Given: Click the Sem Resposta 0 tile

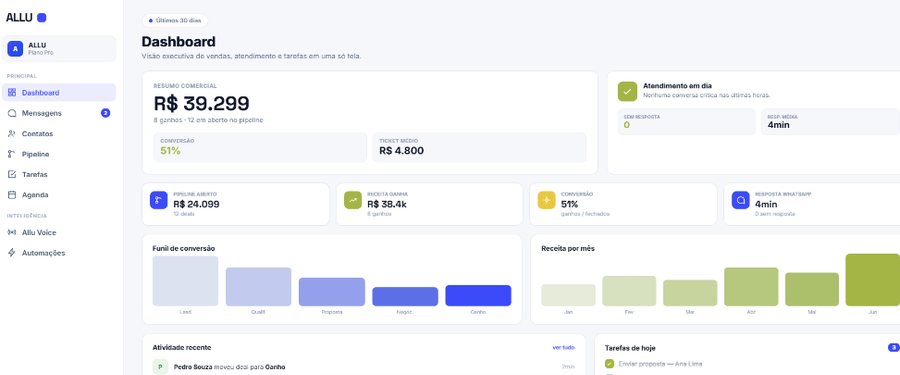Looking at the screenshot, I should click(x=686, y=122).
